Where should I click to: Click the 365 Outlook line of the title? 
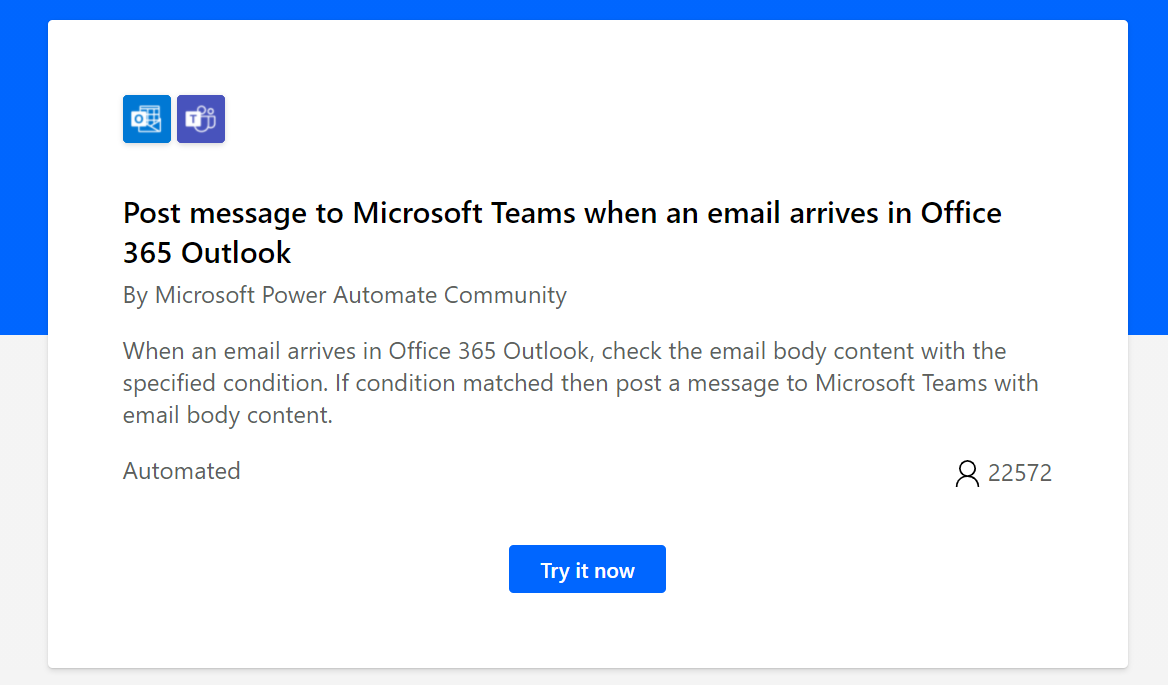(x=207, y=252)
